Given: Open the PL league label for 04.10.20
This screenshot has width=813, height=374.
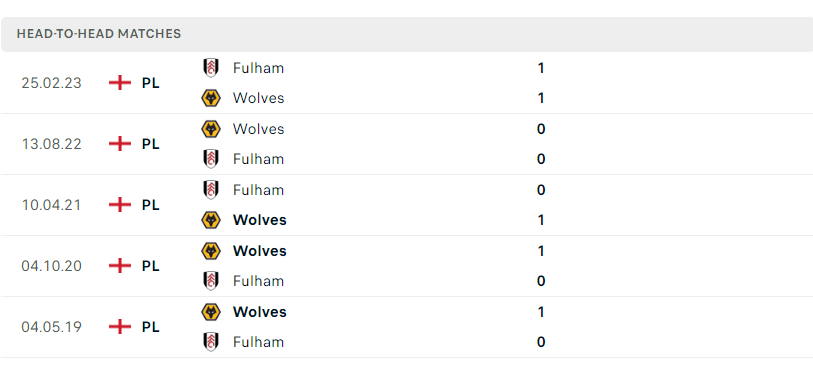Looking at the screenshot, I should 150,266.
